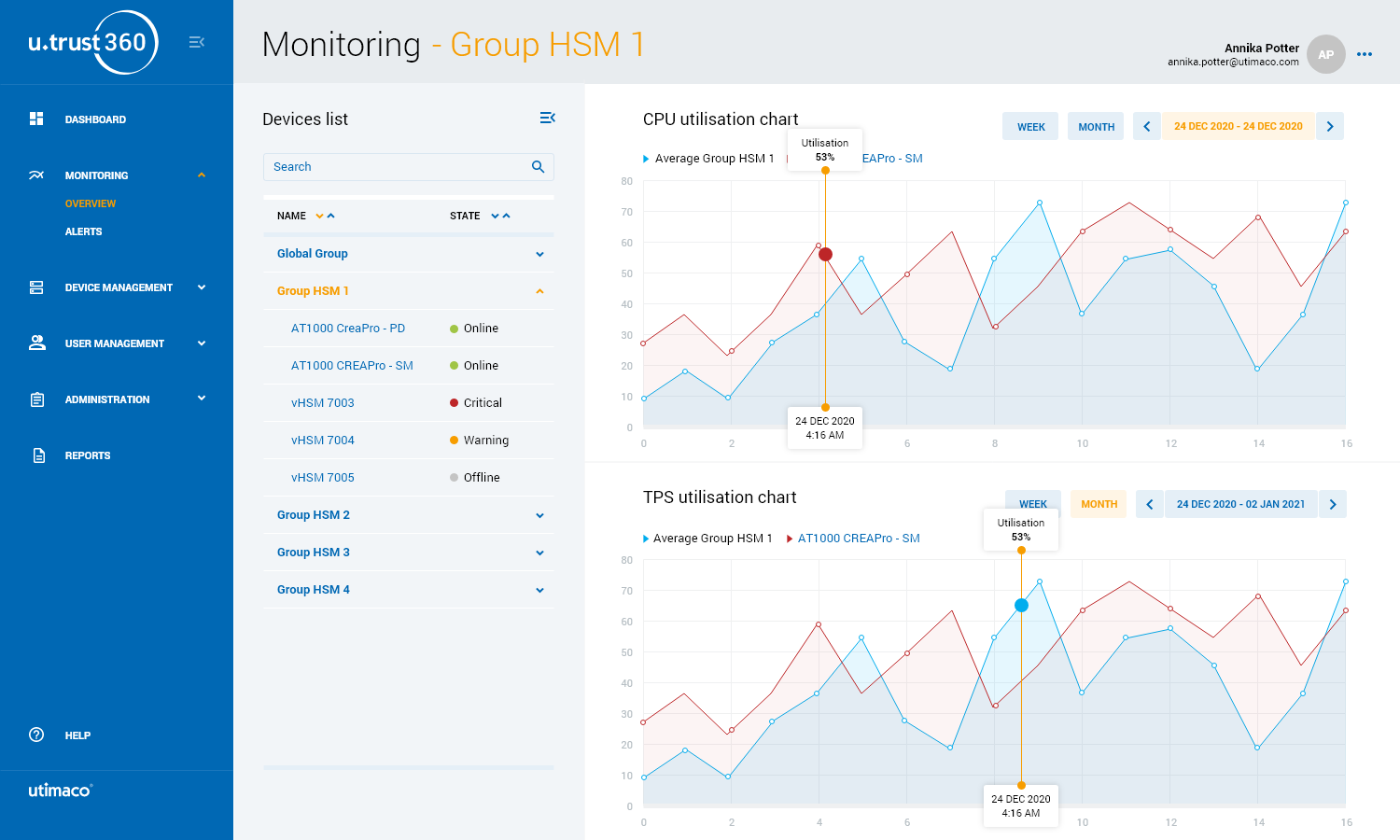Toggle the Average Group HSM 1 series in the TPS chart legend
The width and height of the screenshot is (1400, 840).
tap(707, 539)
